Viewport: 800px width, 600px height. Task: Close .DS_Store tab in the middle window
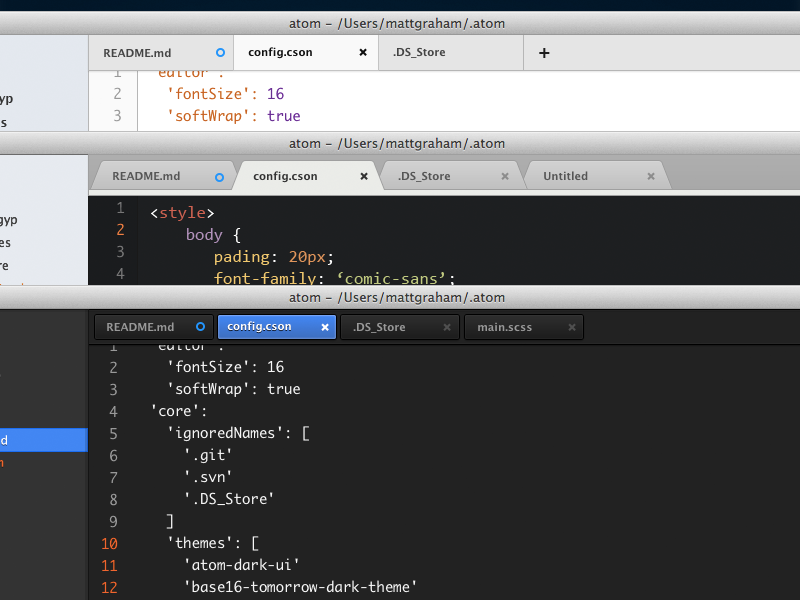(505, 176)
